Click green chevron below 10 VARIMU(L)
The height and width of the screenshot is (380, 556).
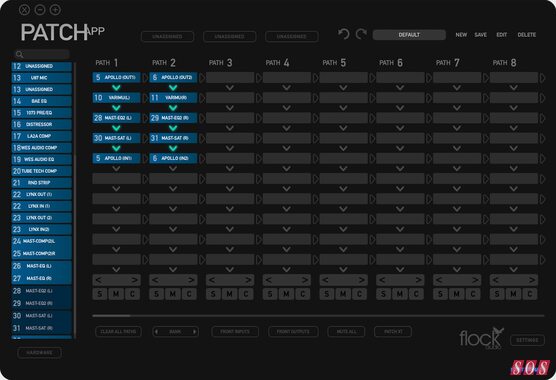(x=116, y=108)
